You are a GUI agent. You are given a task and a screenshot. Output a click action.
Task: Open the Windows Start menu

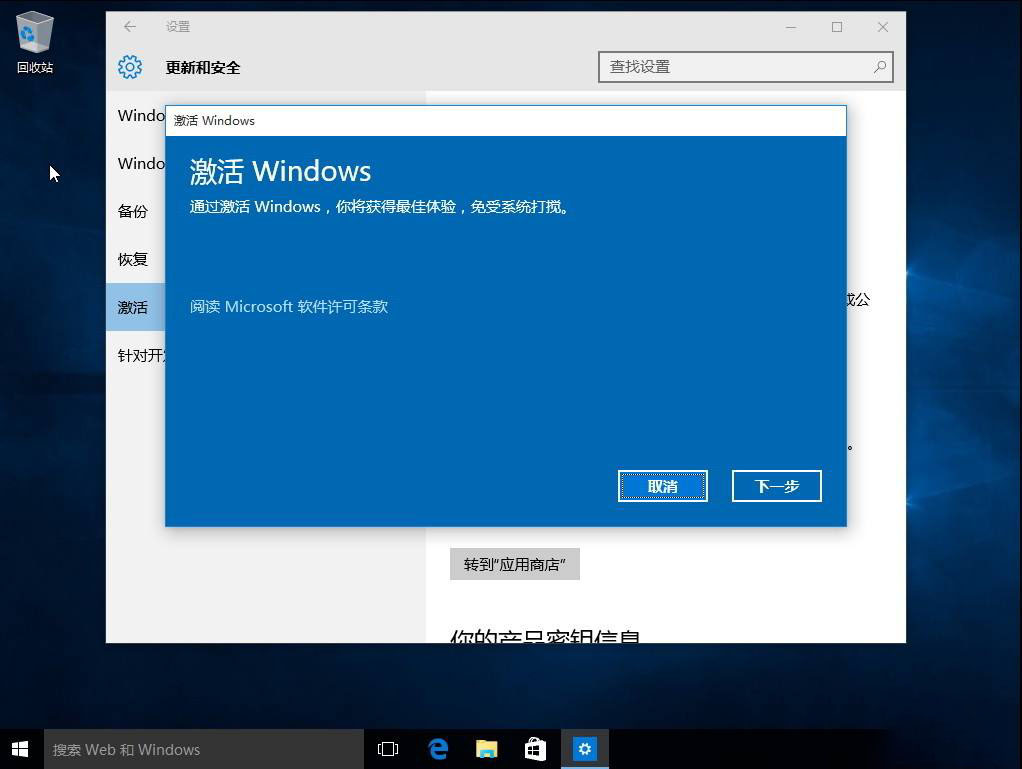[20, 749]
